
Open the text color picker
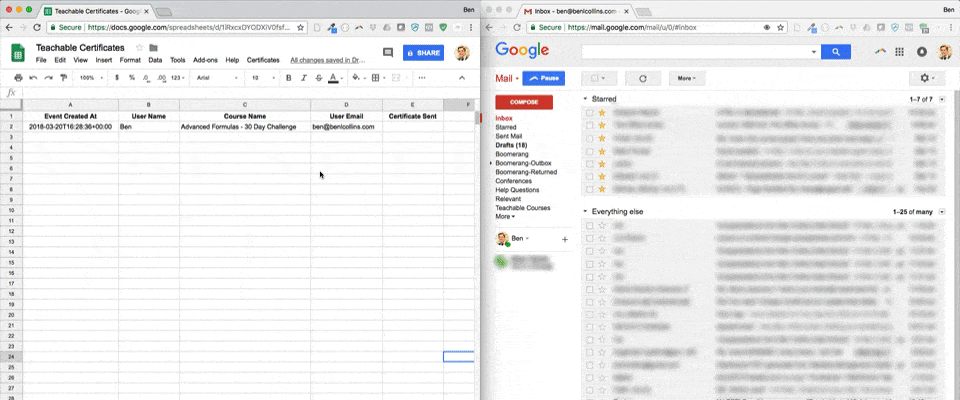[x=334, y=78]
